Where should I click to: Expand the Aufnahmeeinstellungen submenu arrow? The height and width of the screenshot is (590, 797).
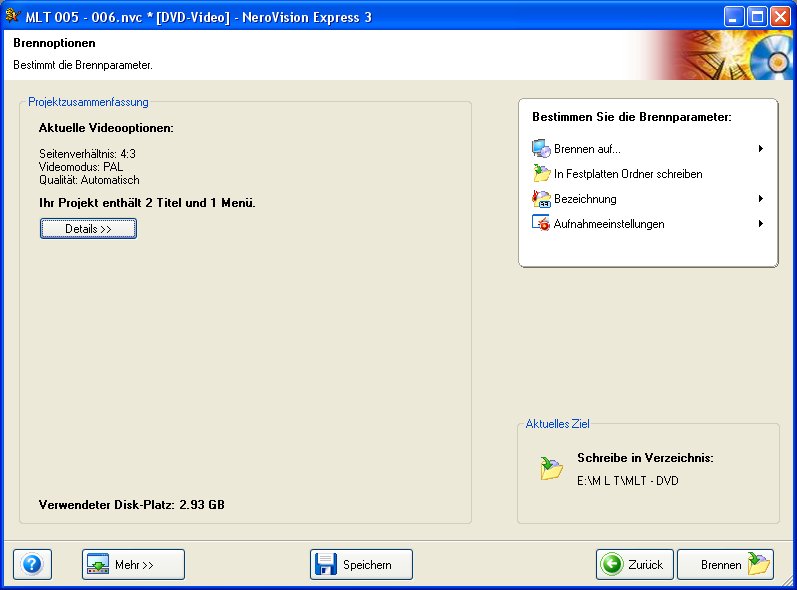click(x=761, y=224)
